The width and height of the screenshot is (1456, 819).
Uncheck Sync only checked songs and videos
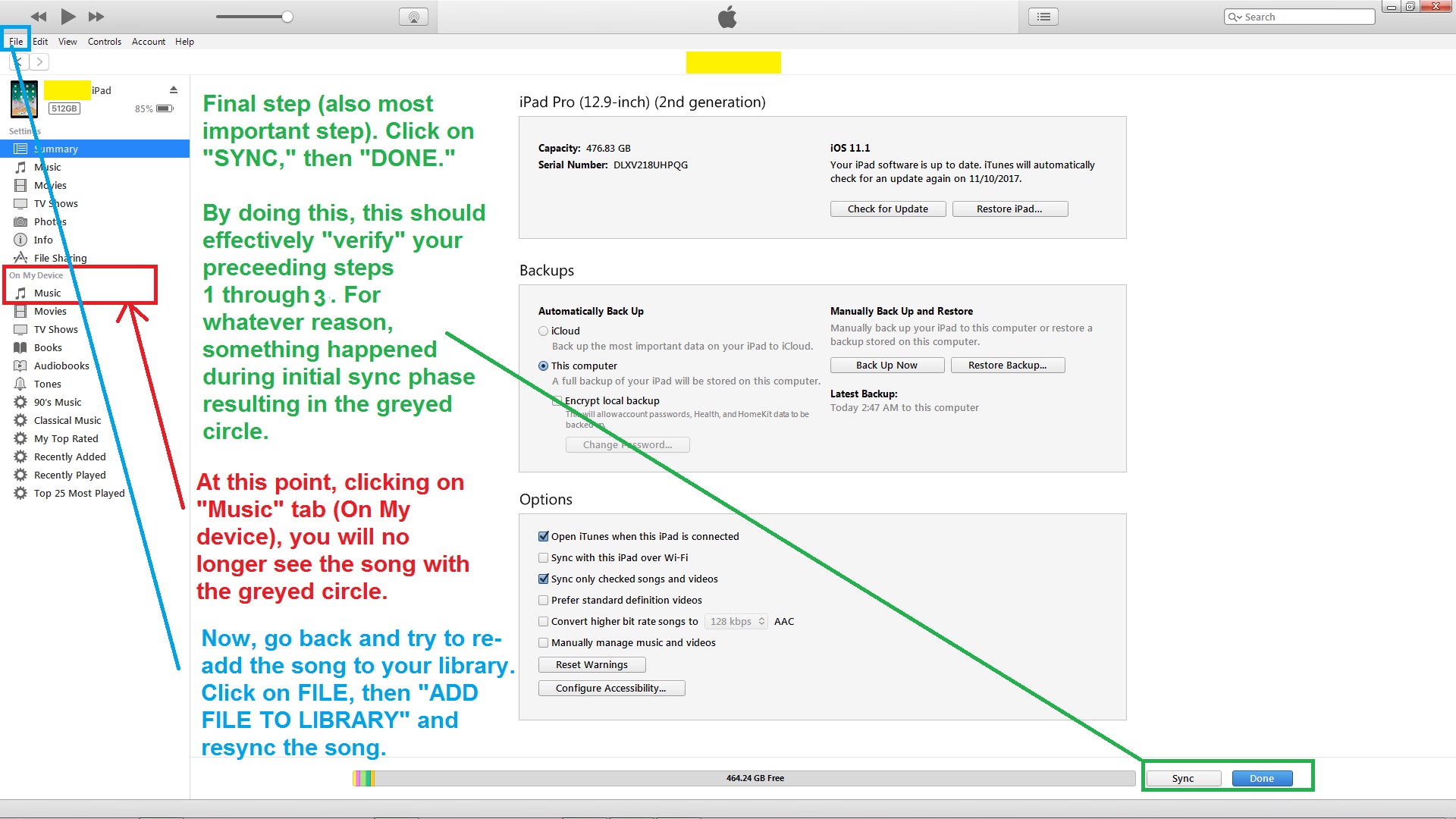543,579
